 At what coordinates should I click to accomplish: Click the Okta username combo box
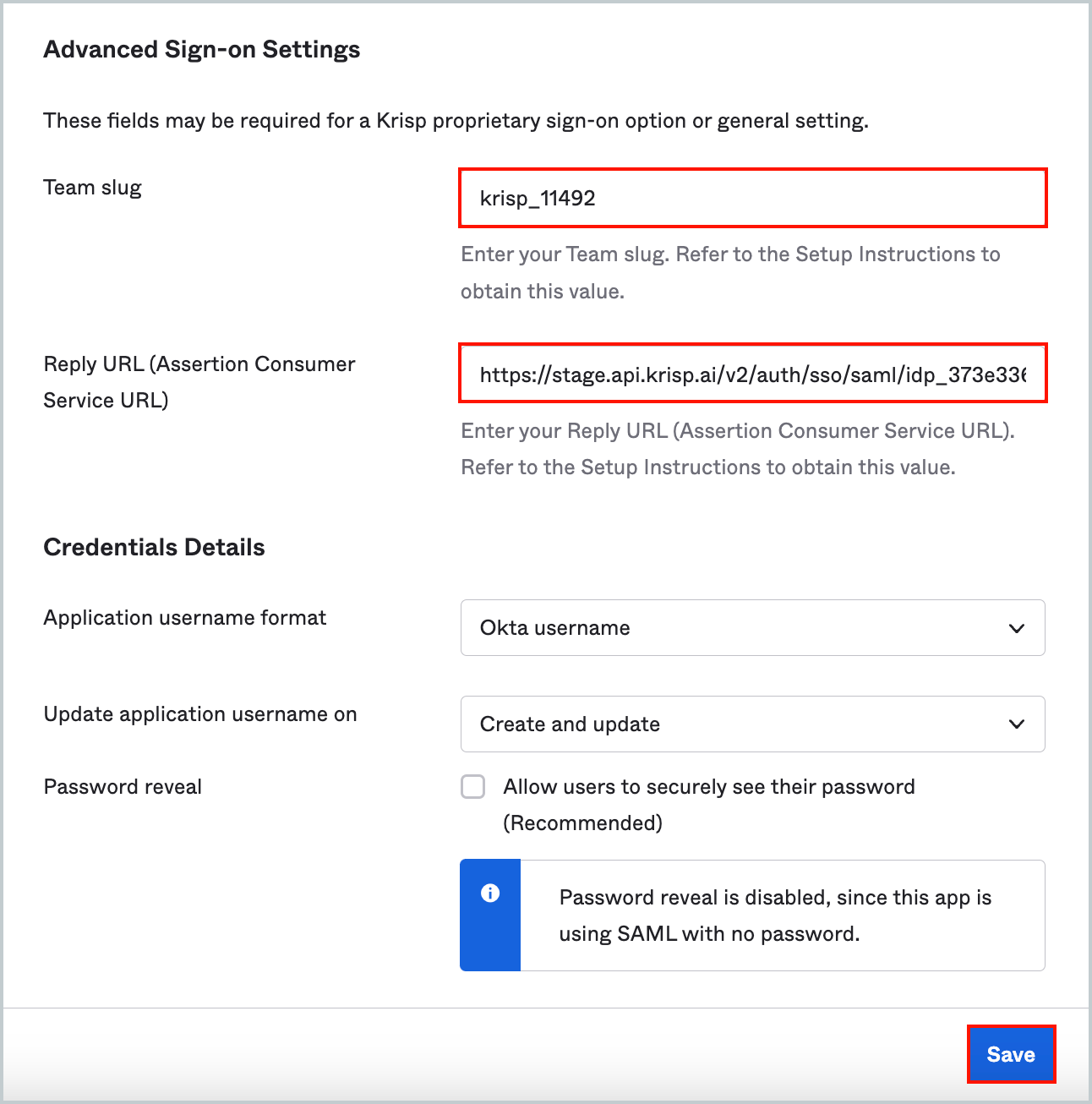[752, 628]
